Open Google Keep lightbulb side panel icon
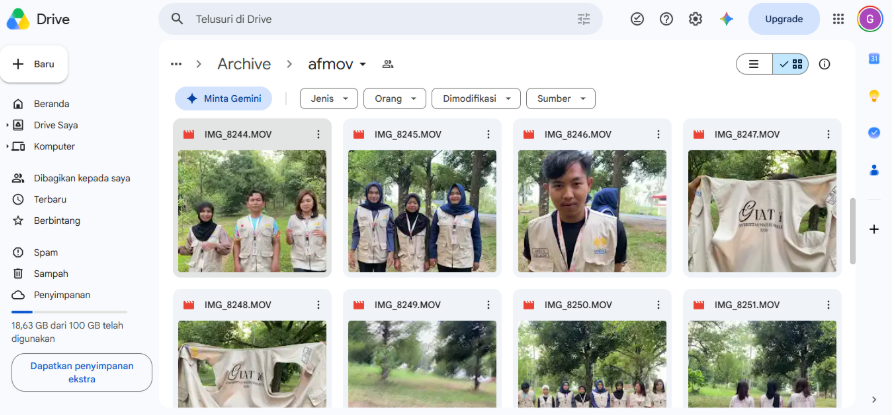This screenshot has height=415, width=895. (874, 96)
